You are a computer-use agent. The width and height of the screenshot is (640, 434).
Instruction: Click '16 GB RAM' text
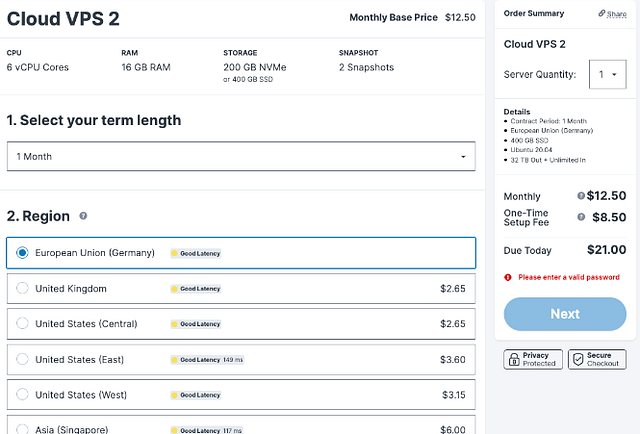(x=146, y=67)
